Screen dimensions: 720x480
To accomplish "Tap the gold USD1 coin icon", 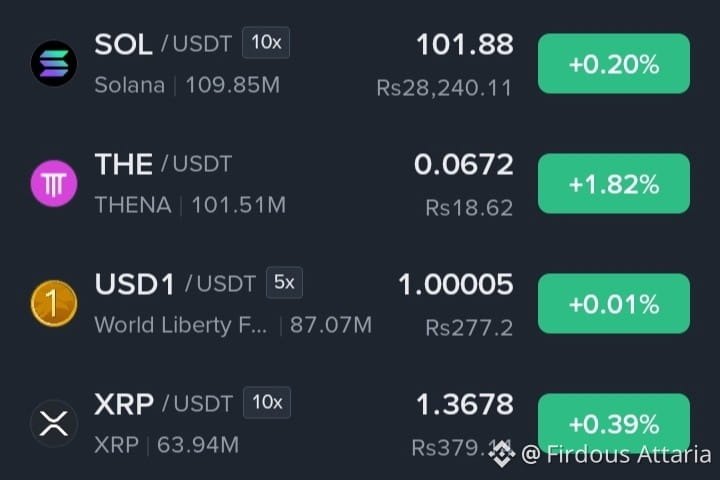I will [54, 303].
